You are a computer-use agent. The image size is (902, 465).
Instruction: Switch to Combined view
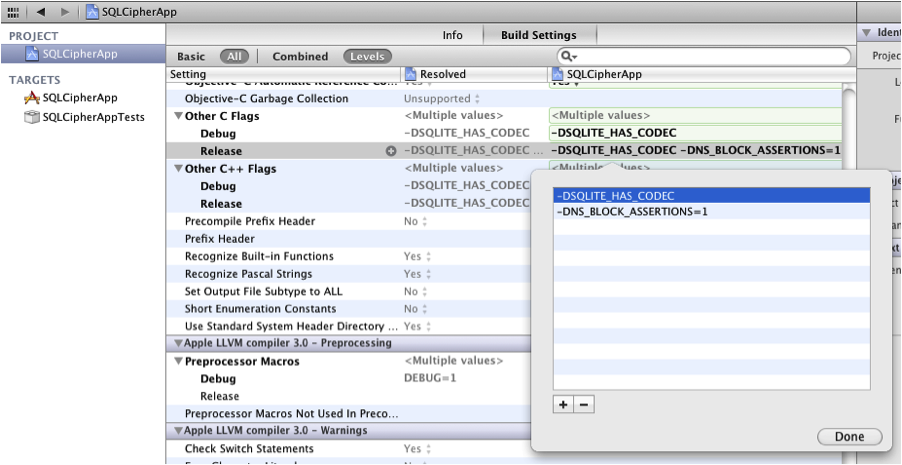point(300,56)
